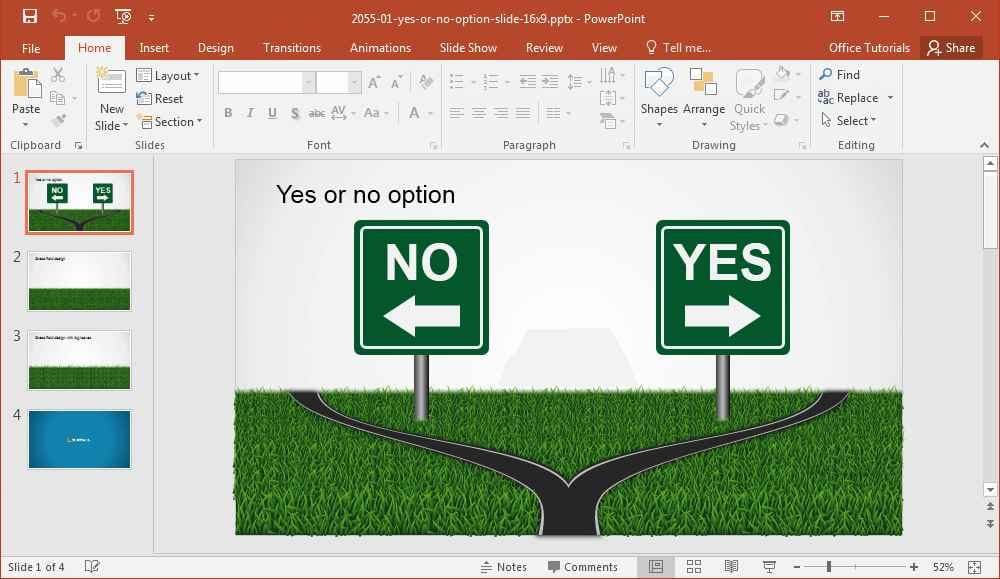The width and height of the screenshot is (1000, 579).
Task: Toggle Normal view button in status bar
Action: (x=656, y=566)
